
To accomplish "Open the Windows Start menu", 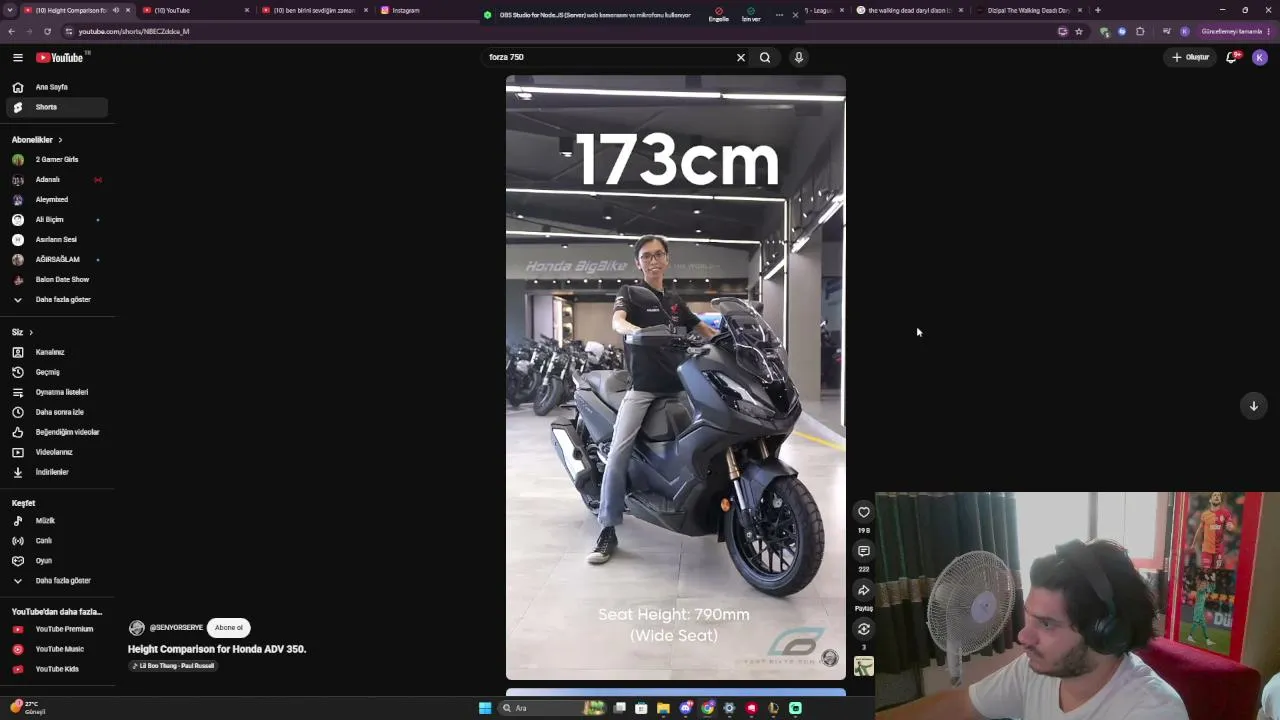I will click(x=485, y=708).
